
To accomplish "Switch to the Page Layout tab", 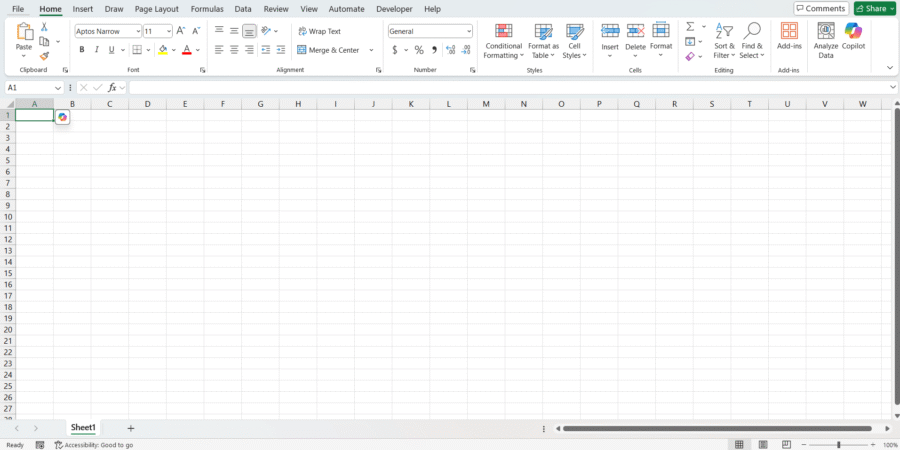I will [157, 9].
